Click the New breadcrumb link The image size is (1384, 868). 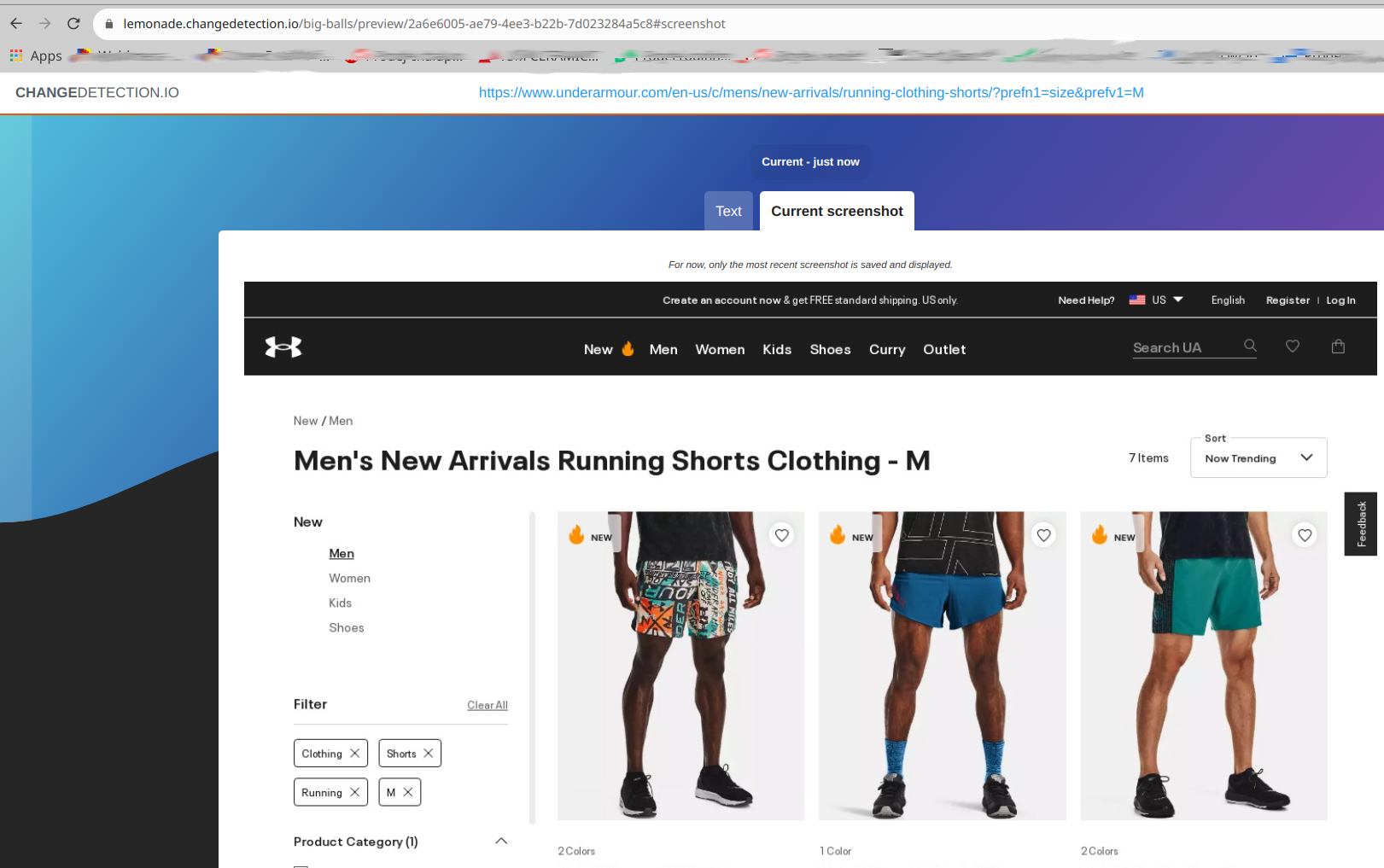(x=306, y=421)
